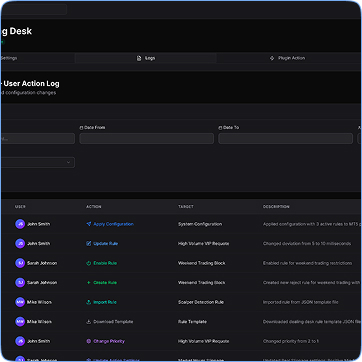
Task: Click the 'Date From' field label
Action: pyautogui.click(x=95, y=128)
